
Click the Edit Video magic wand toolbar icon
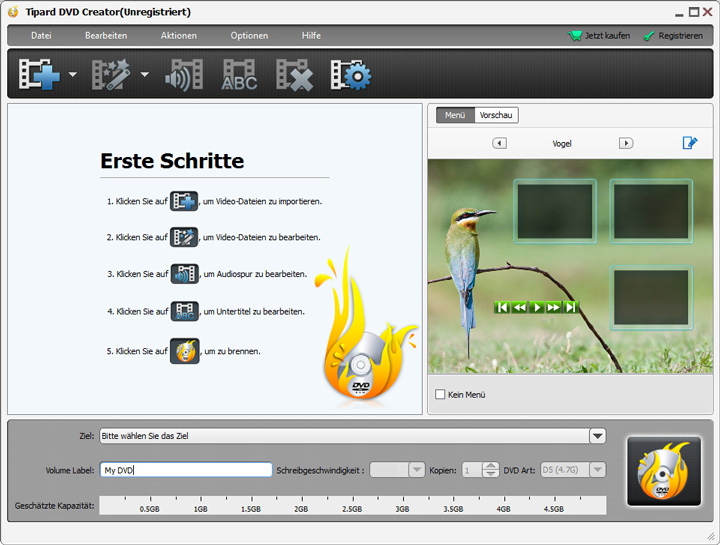pos(112,74)
